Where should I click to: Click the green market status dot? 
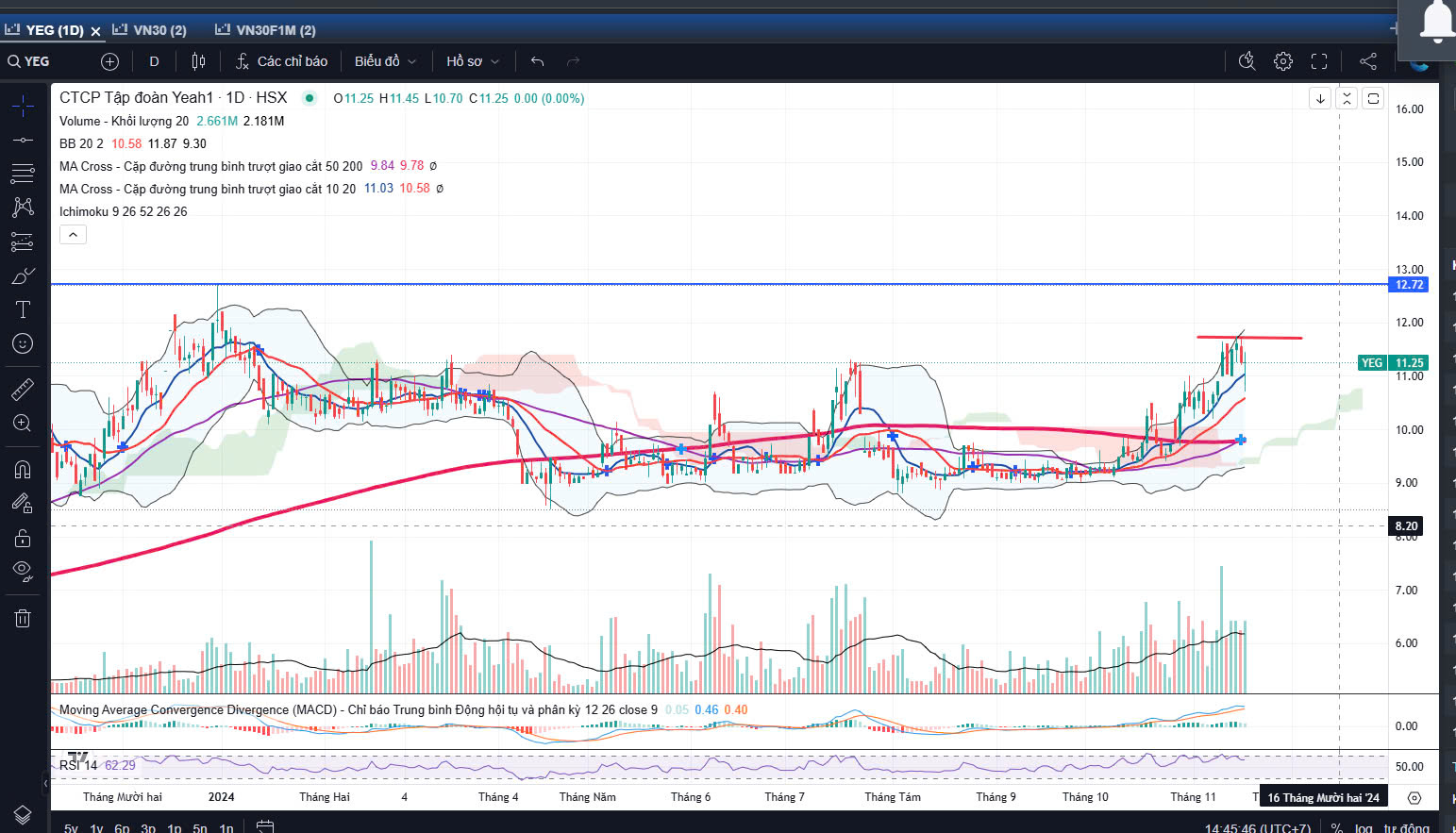click(x=310, y=98)
